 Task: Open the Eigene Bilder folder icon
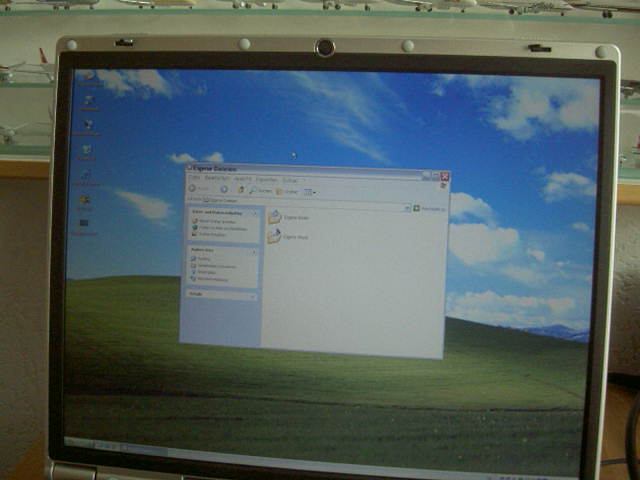275,217
